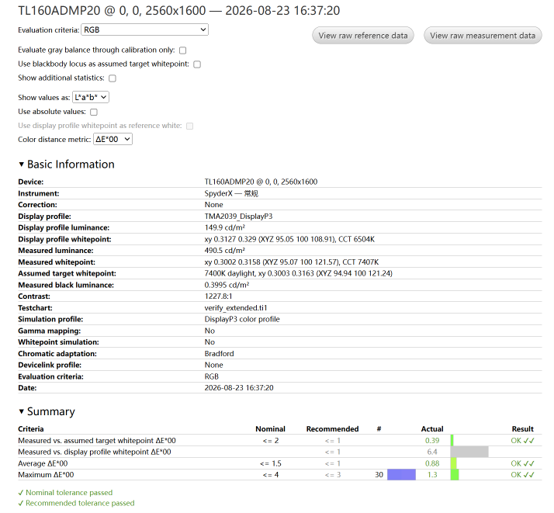This screenshot has width=554, height=513.
Task: Collapse the Summary section
Action: point(47,412)
